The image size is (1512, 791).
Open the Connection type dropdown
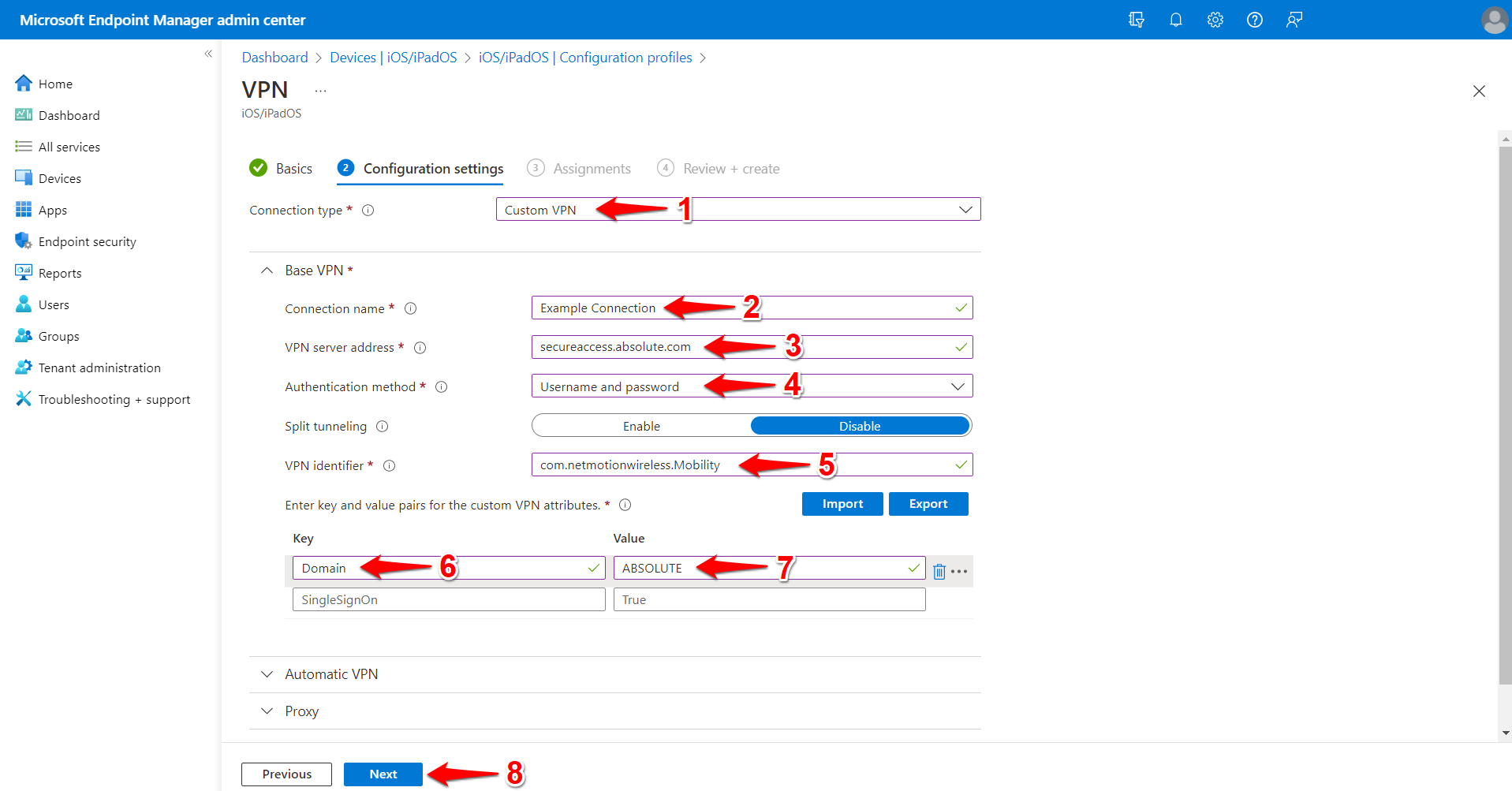tap(738, 210)
